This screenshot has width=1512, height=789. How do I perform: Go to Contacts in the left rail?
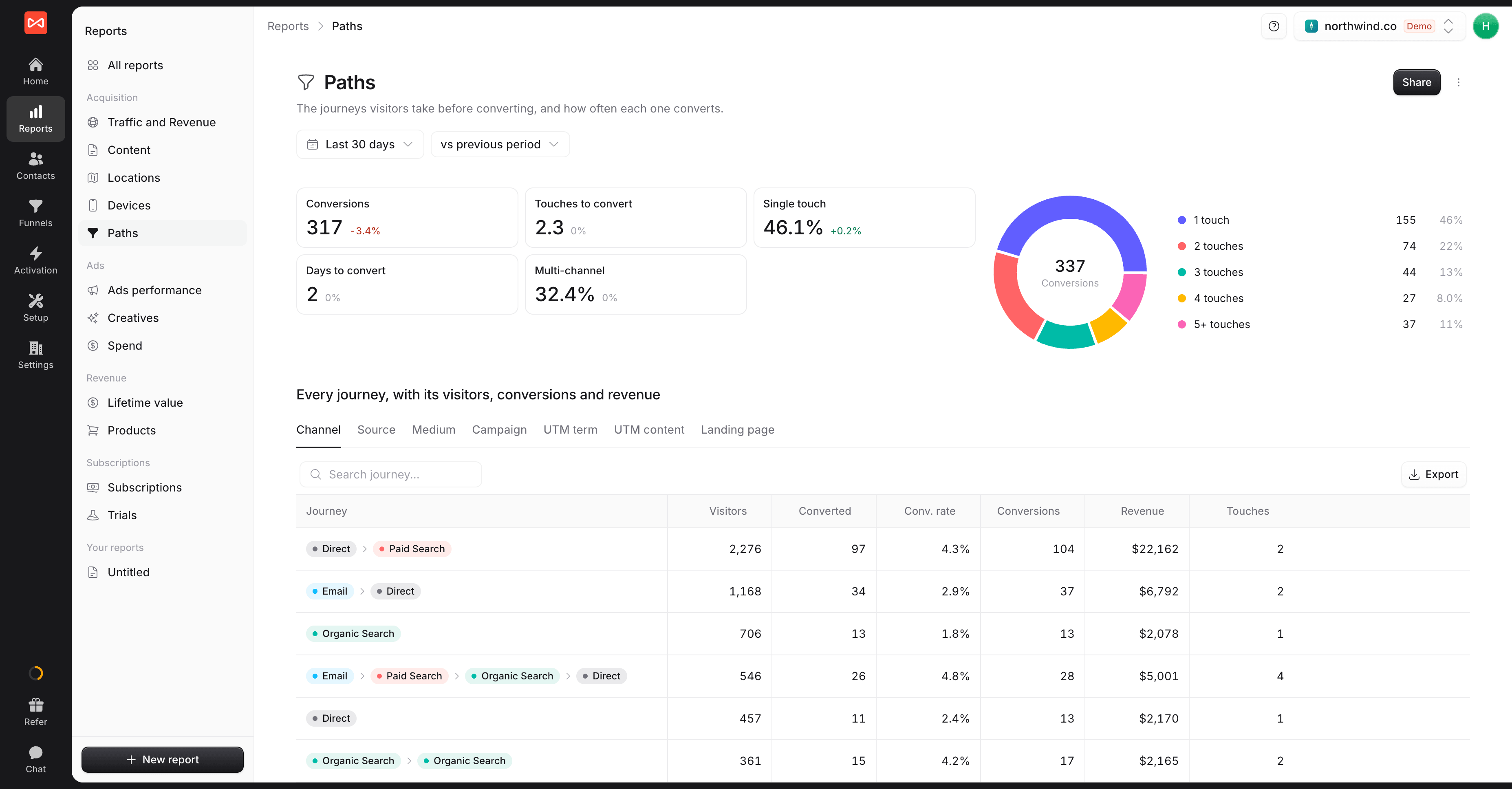[x=35, y=165]
